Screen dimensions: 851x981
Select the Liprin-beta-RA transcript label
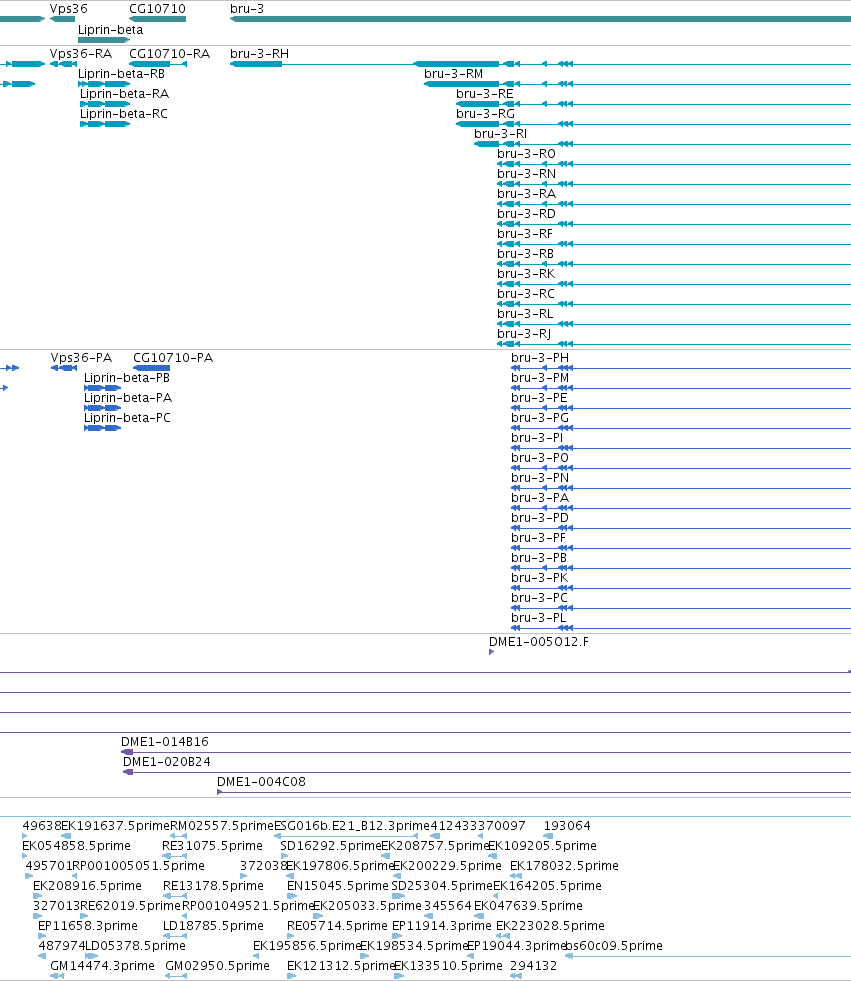[x=125, y=94]
